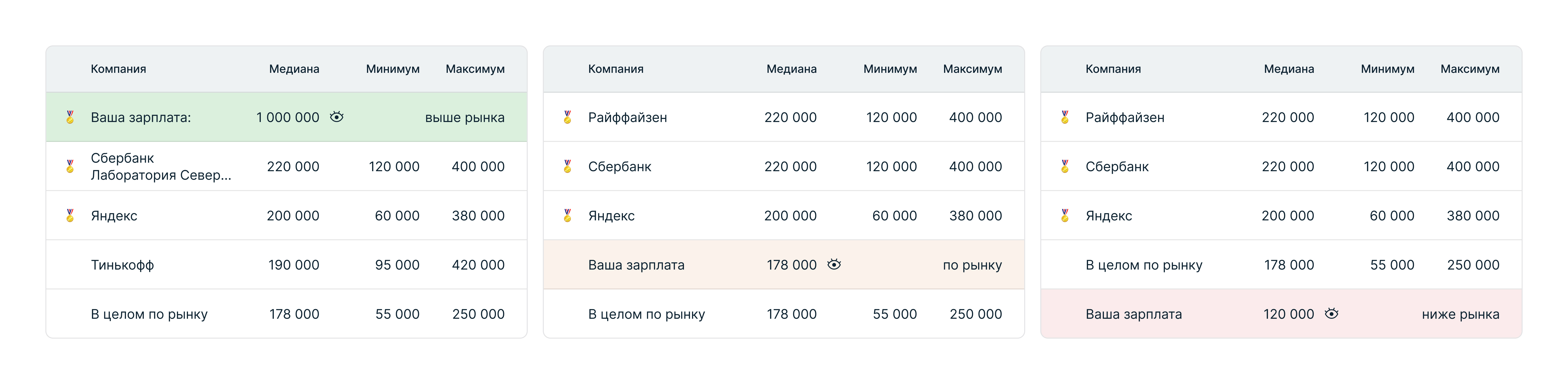Screen dimensions: 1568x384
Task: Open Тинькофф company row
Action: pyautogui.click(x=286, y=265)
